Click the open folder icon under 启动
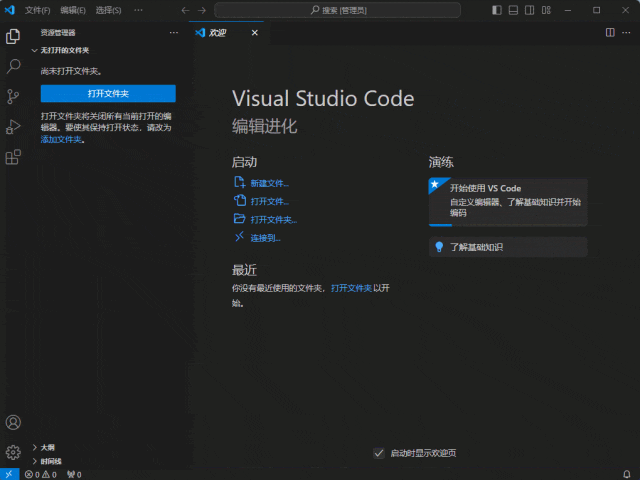The width and height of the screenshot is (640, 480). (x=240, y=218)
